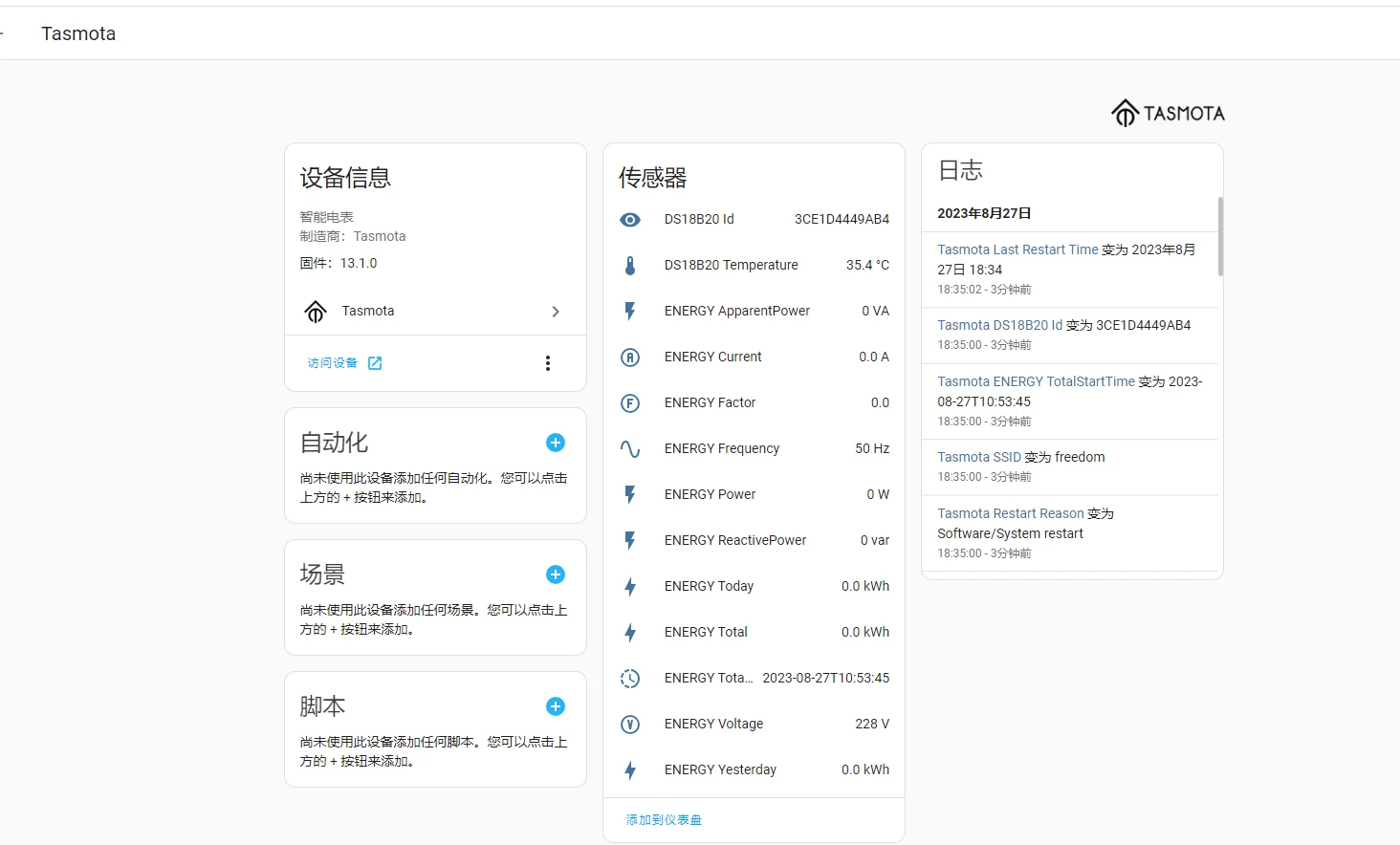Screen dimensions: 1400x845
Task: Click the ENERGY Voltage circled V icon
Action: click(630, 725)
